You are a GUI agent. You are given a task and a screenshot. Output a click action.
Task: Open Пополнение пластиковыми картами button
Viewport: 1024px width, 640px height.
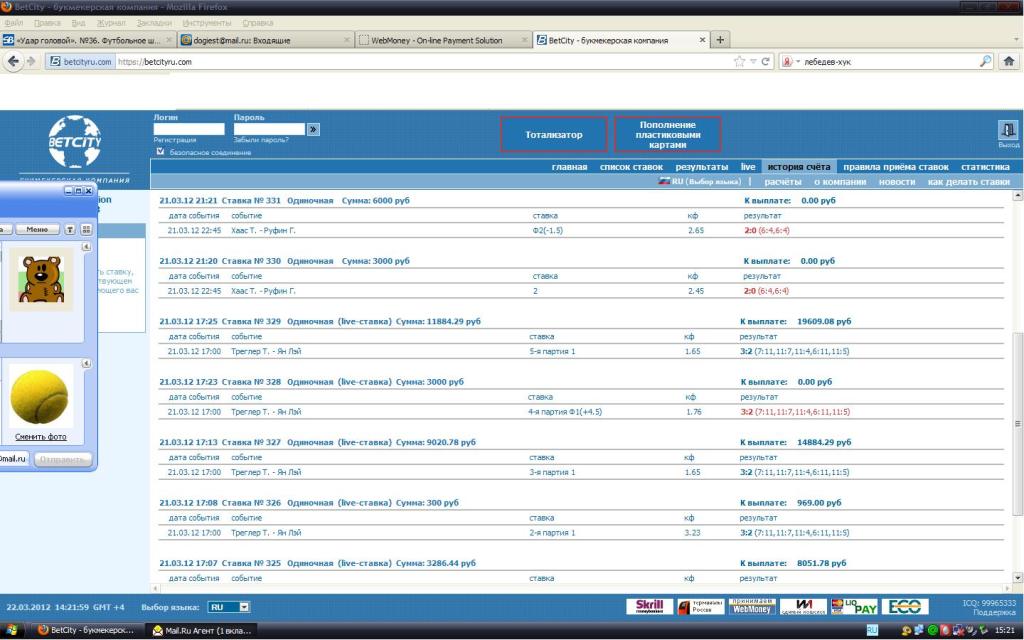point(667,135)
